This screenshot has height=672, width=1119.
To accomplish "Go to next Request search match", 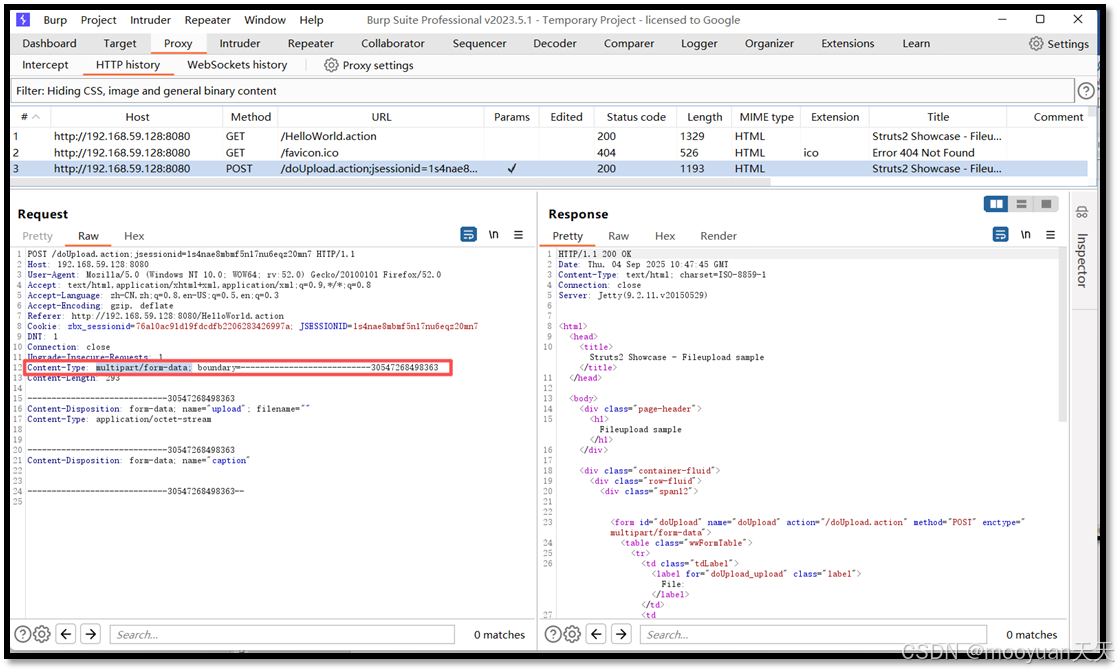I will [91, 633].
